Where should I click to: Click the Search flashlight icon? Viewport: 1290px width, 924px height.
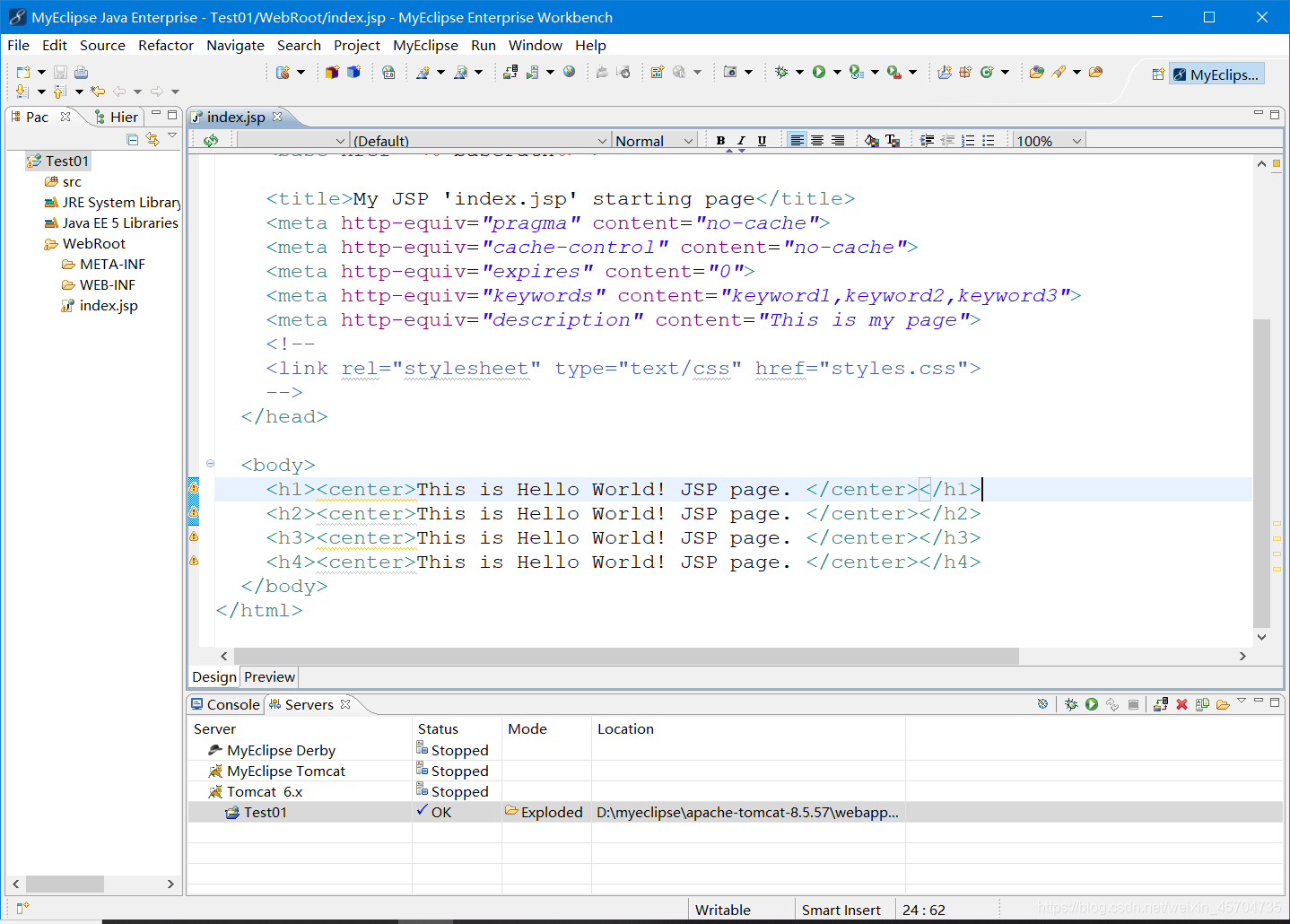click(1059, 72)
